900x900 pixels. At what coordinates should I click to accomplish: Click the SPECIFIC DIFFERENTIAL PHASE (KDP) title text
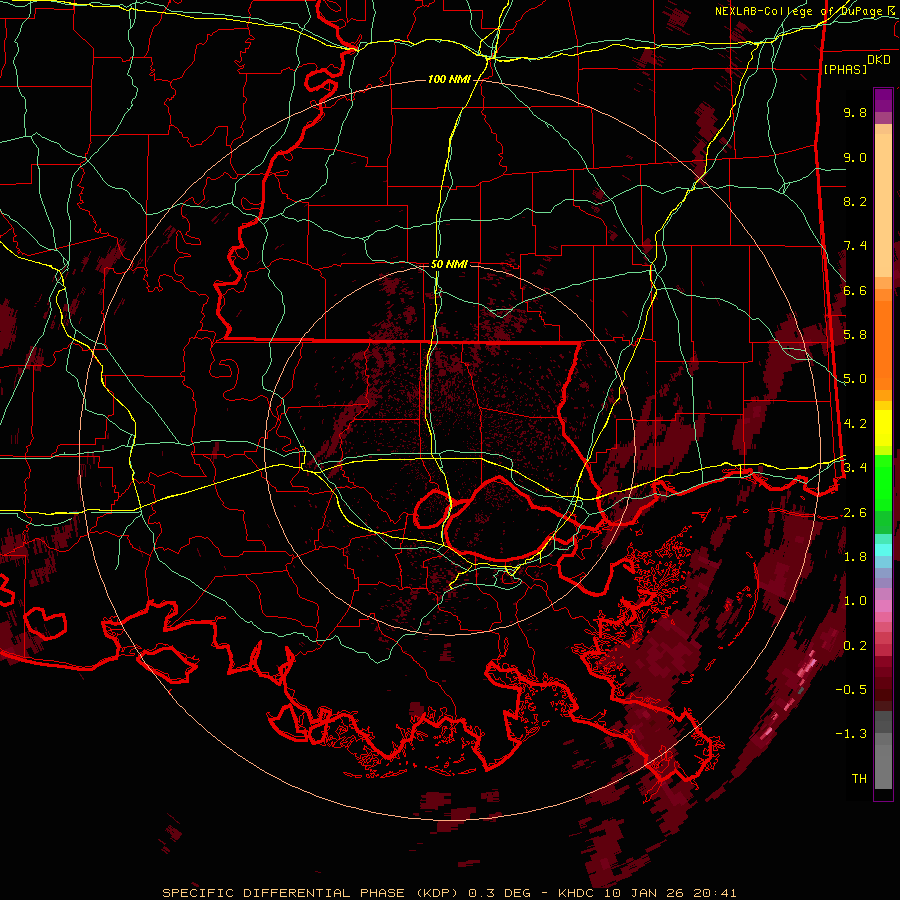(312, 893)
